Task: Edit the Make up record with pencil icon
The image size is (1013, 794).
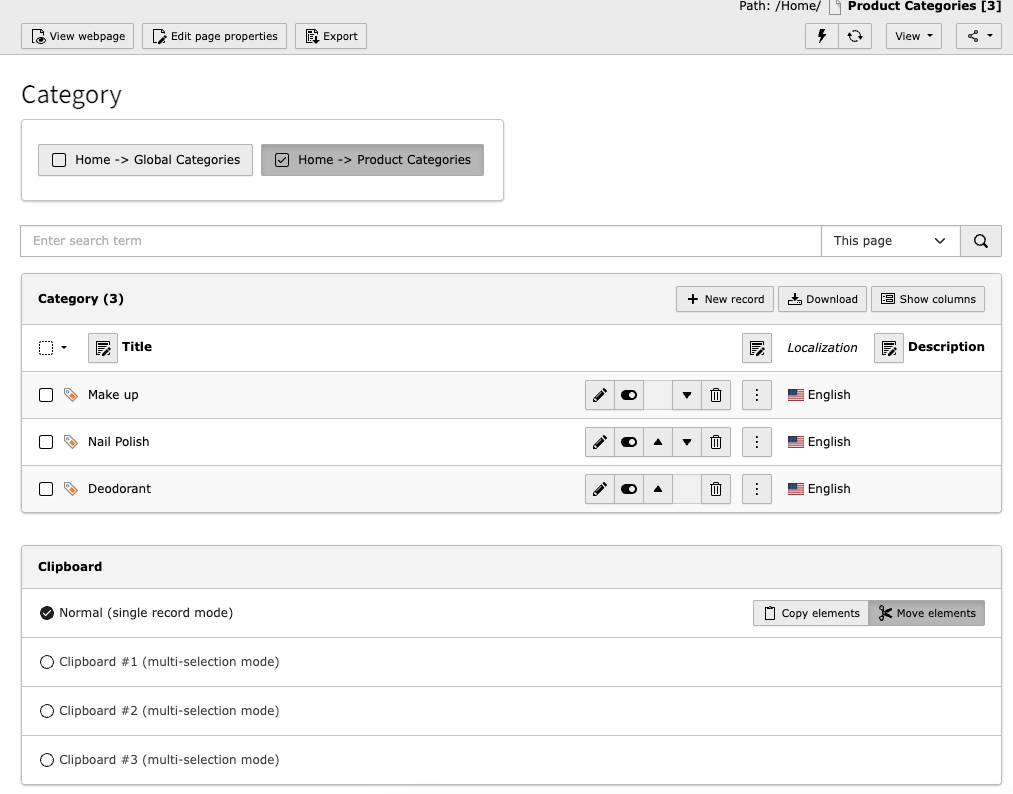Action: (x=600, y=395)
